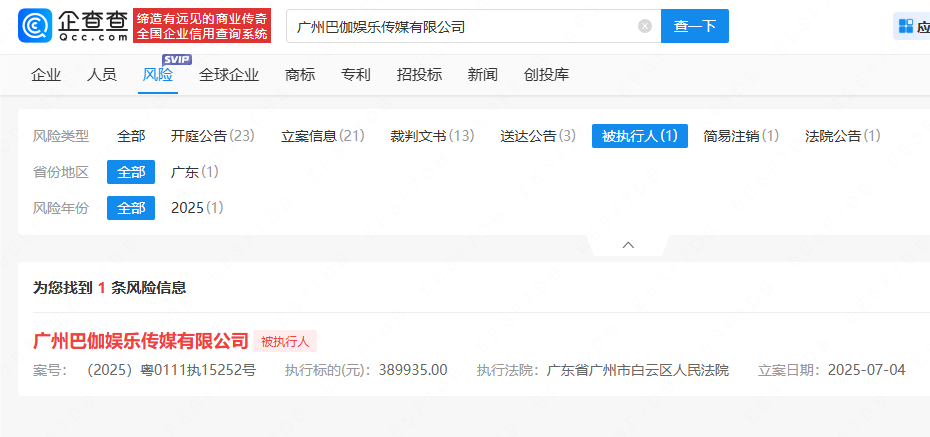
Task: Open the 商标 tab
Action: click(x=300, y=75)
